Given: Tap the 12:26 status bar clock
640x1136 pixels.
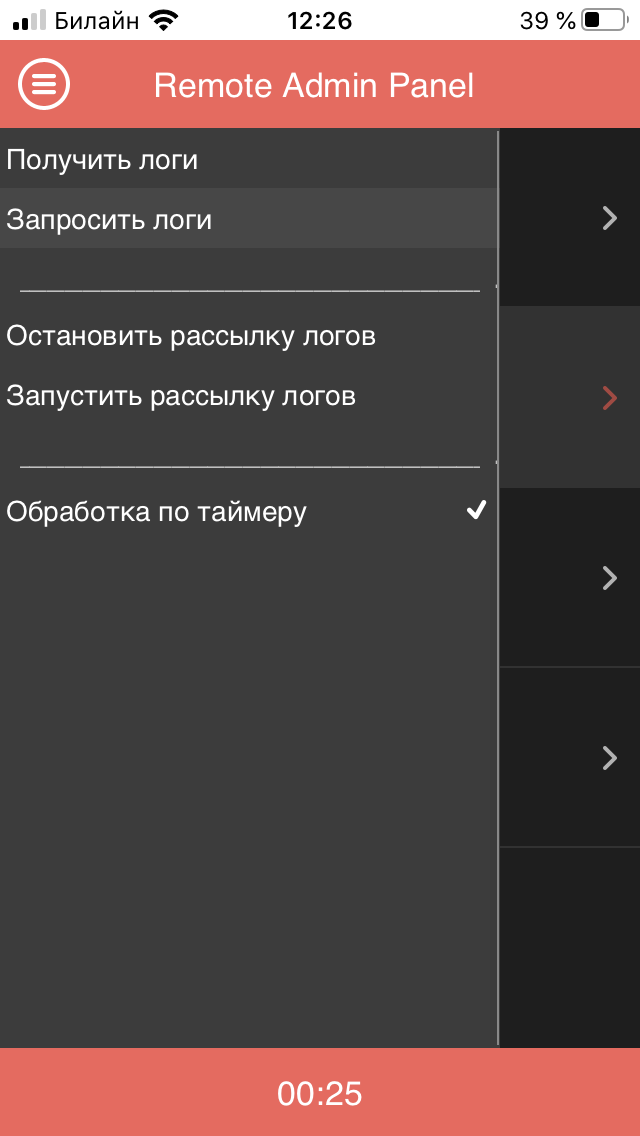Looking at the screenshot, I should pyautogui.click(x=320, y=21).
